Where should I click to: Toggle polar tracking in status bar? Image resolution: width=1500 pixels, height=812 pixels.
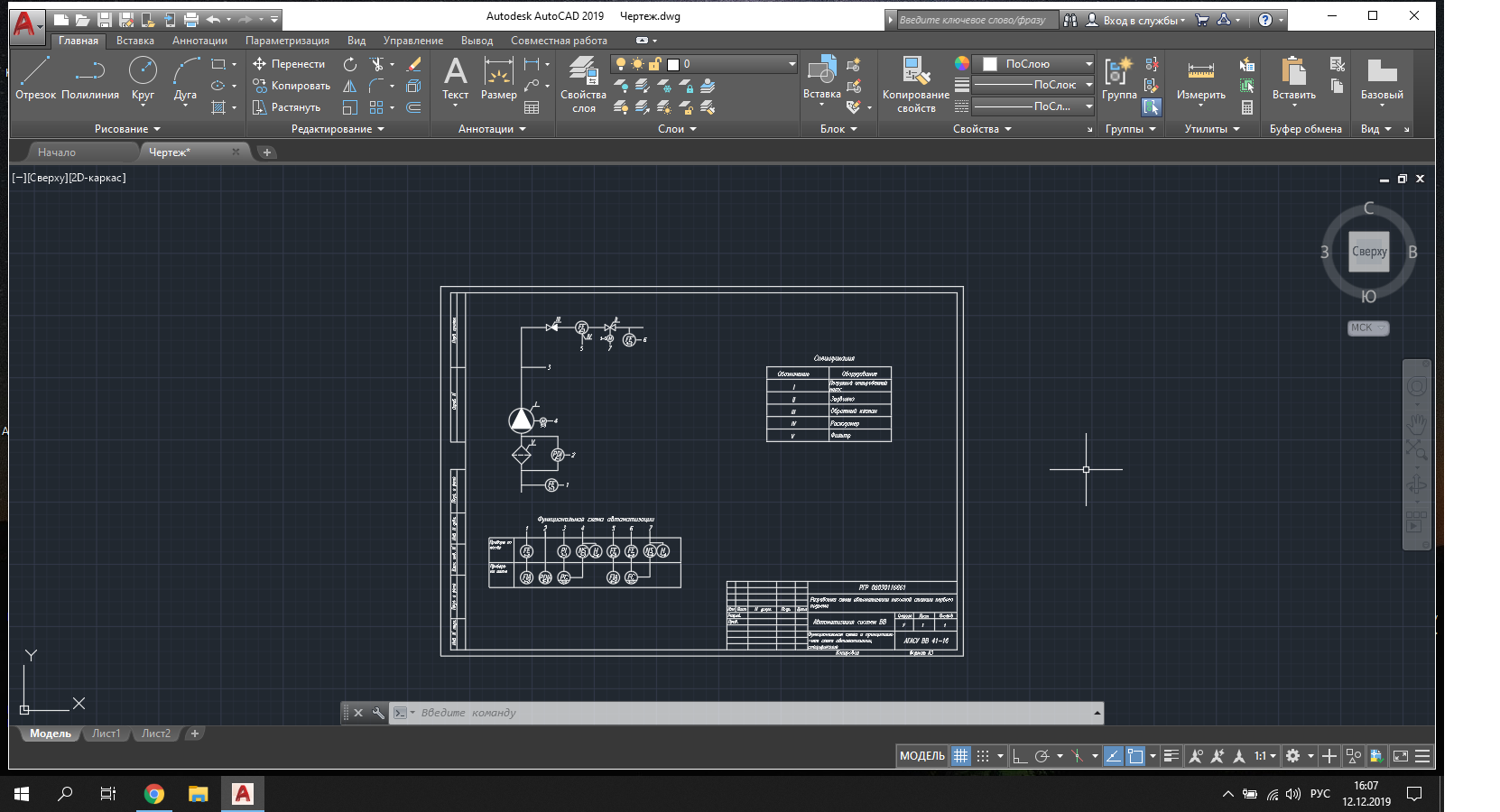coord(1042,756)
